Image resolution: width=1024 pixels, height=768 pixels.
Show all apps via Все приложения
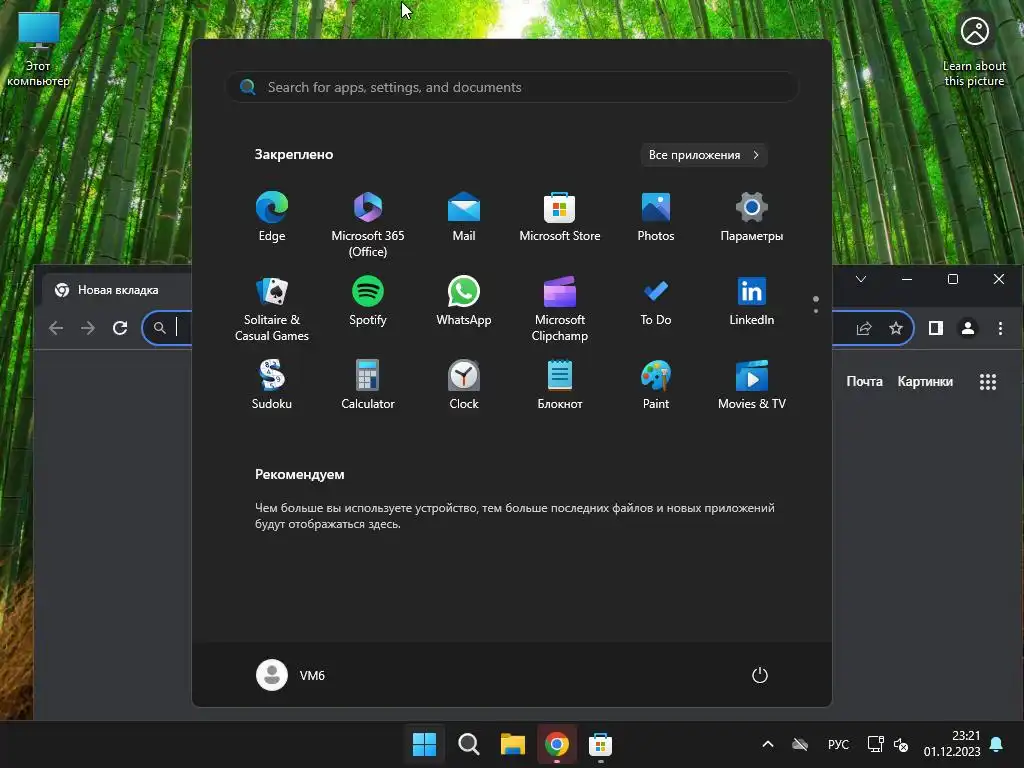pos(703,155)
